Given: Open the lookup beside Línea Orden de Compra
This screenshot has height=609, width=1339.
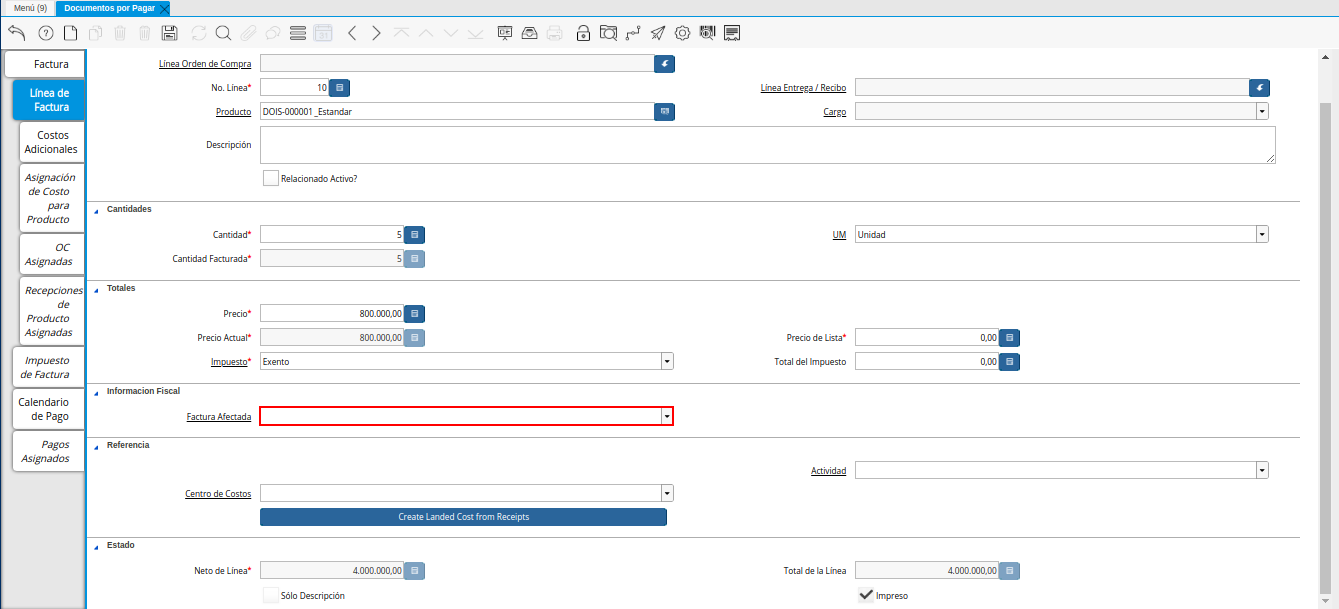Looking at the screenshot, I should (665, 64).
